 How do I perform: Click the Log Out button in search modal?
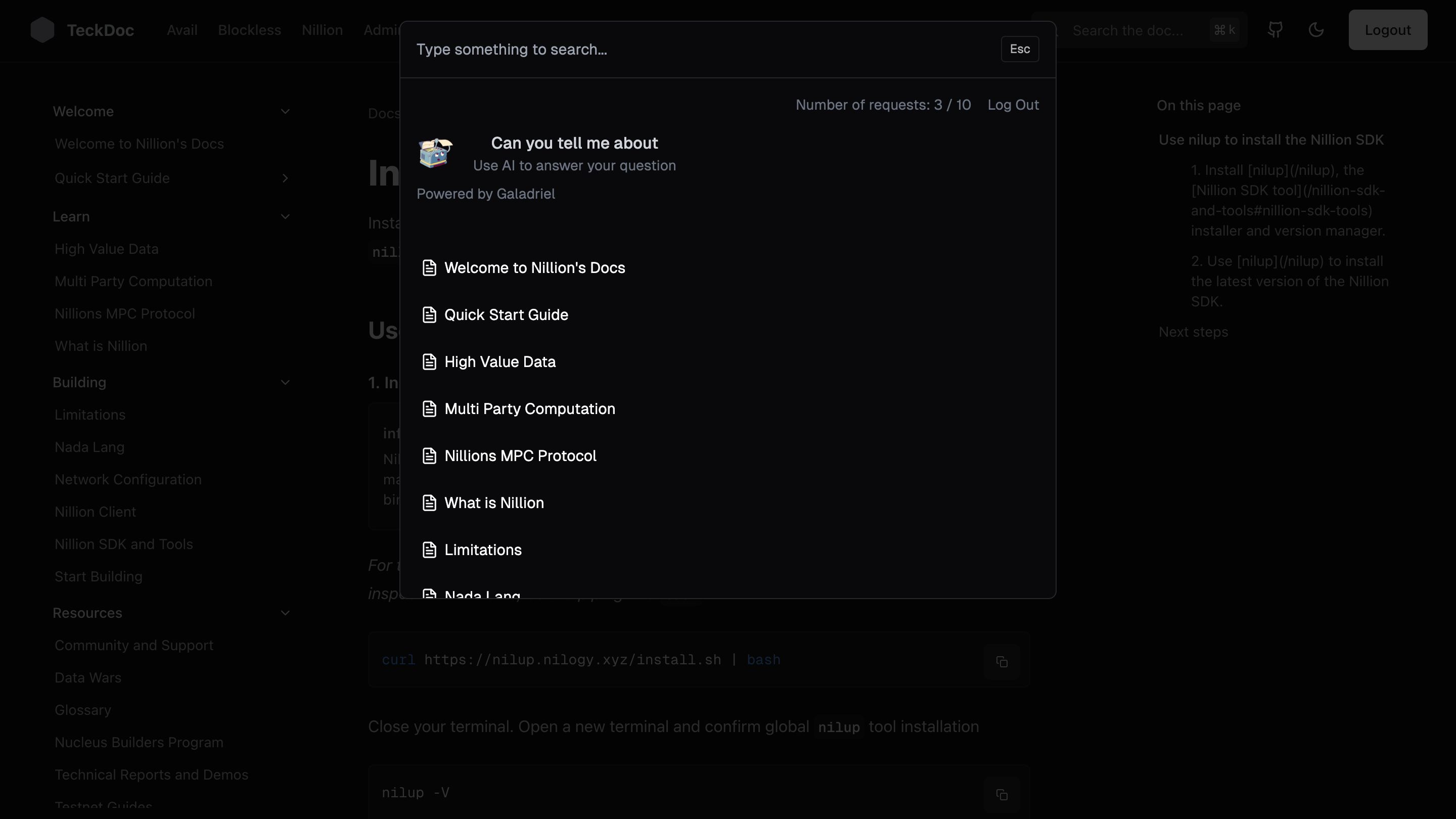pos(1013,104)
